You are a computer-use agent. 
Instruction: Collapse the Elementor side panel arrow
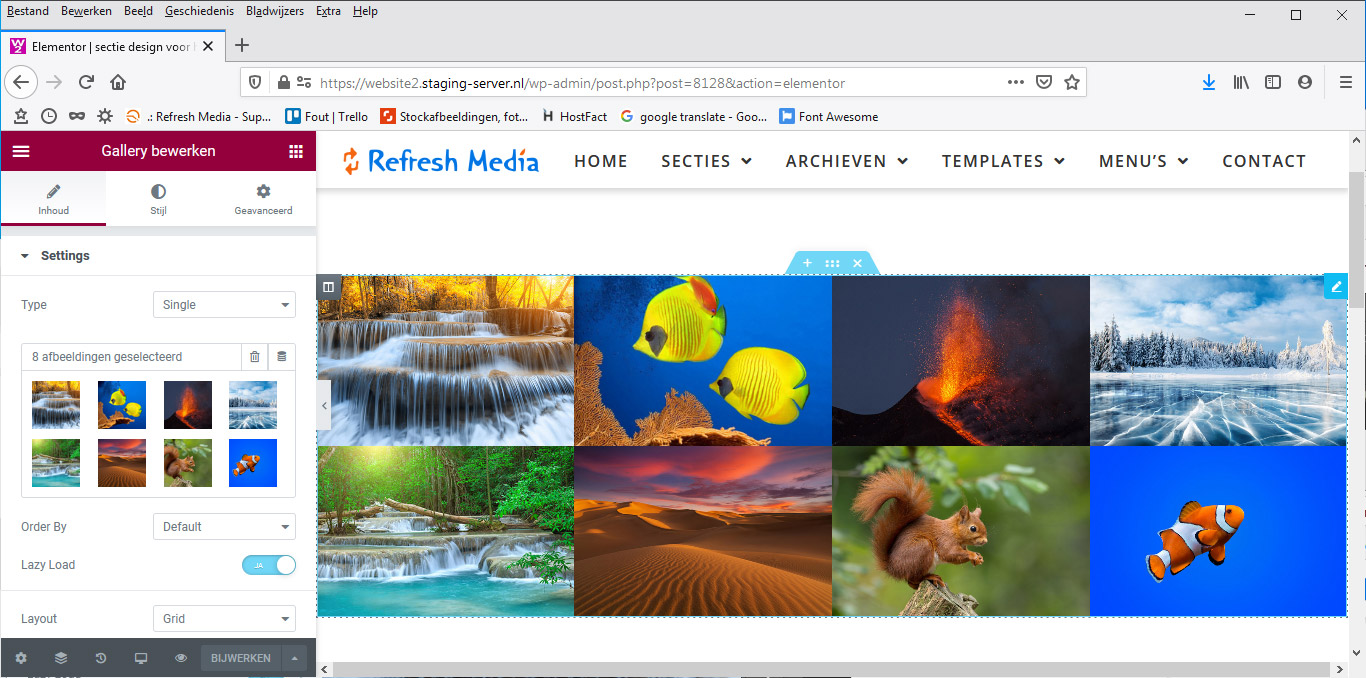pos(323,405)
